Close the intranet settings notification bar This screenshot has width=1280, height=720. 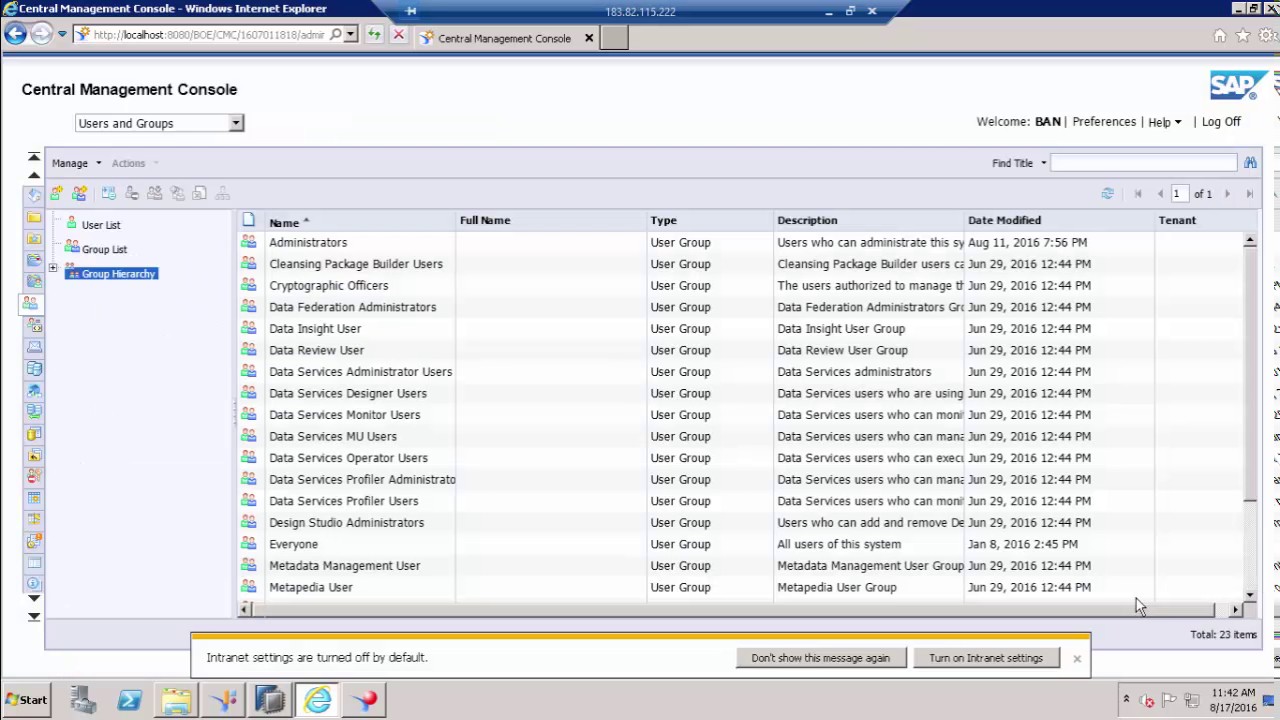tap(1077, 659)
